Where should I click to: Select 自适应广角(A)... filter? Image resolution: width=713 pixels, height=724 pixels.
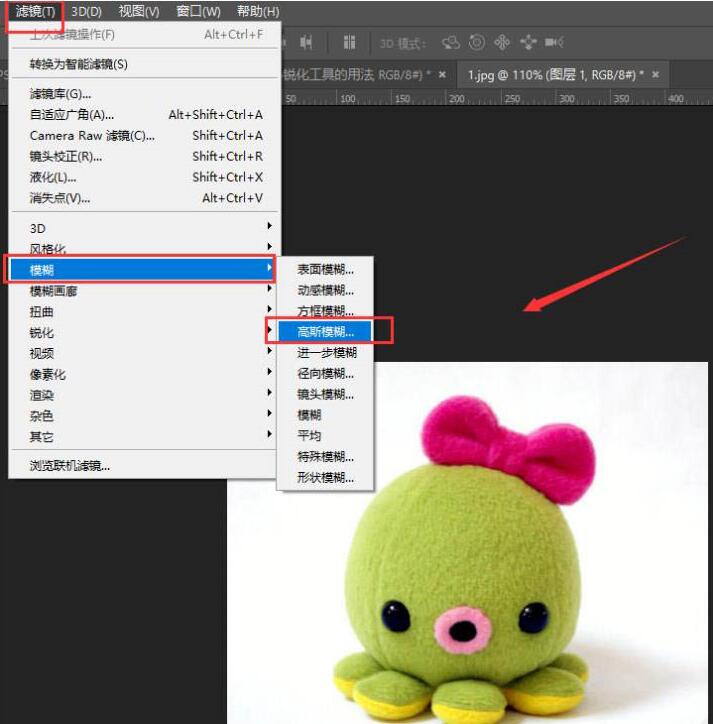tap(144, 115)
